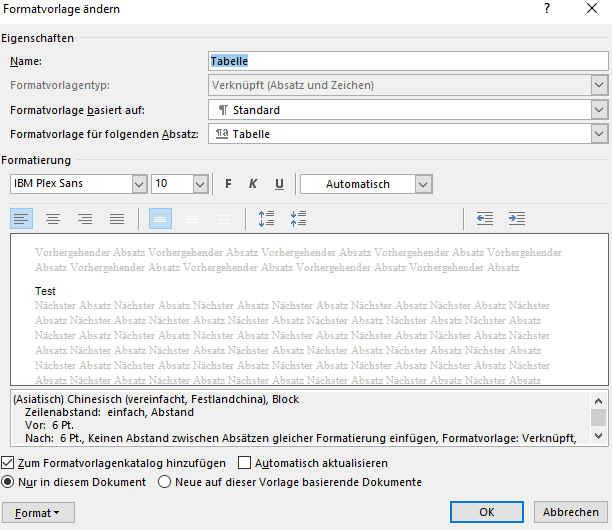Click the font size value 10
This screenshot has height=530, width=612.
(x=172, y=184)
